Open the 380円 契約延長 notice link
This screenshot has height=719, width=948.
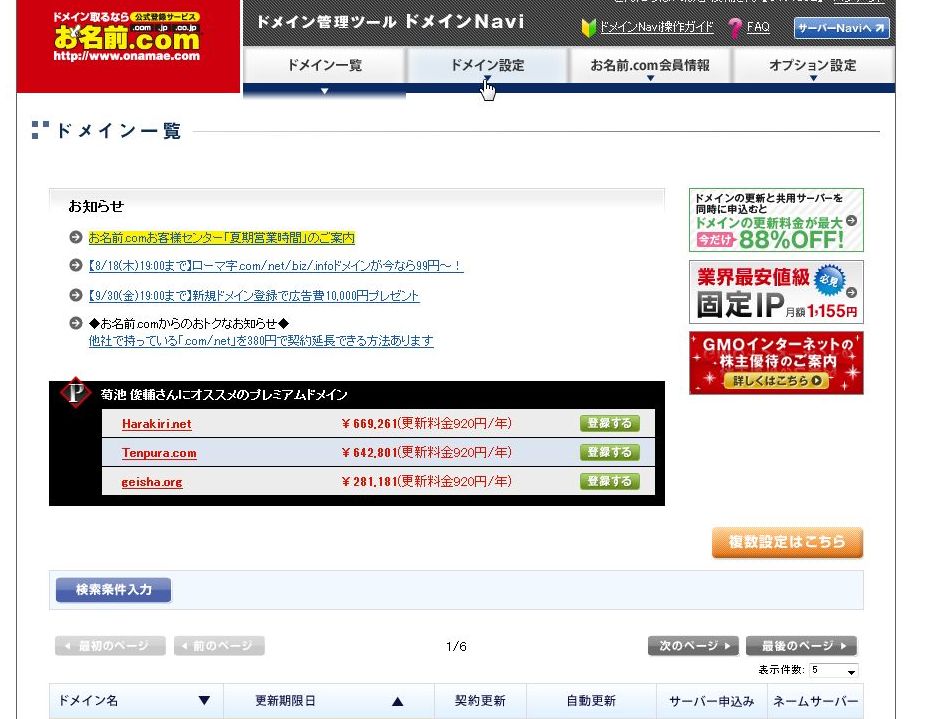tap(261, 340)
